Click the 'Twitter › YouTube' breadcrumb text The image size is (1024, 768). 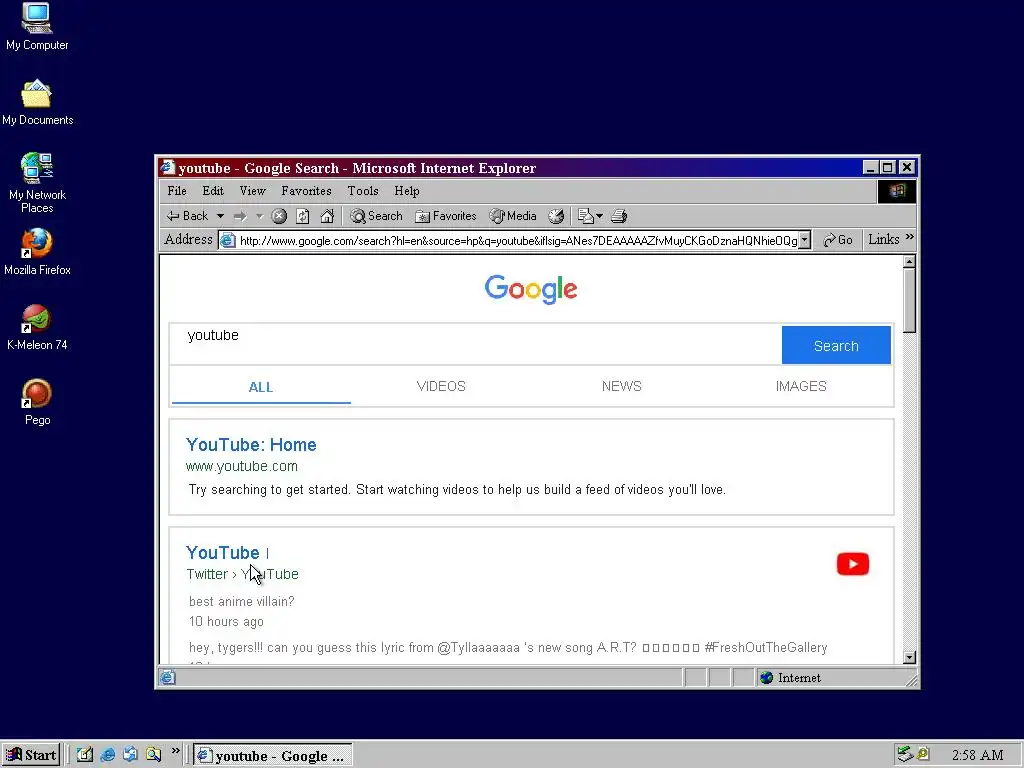[x=242, y=574]
